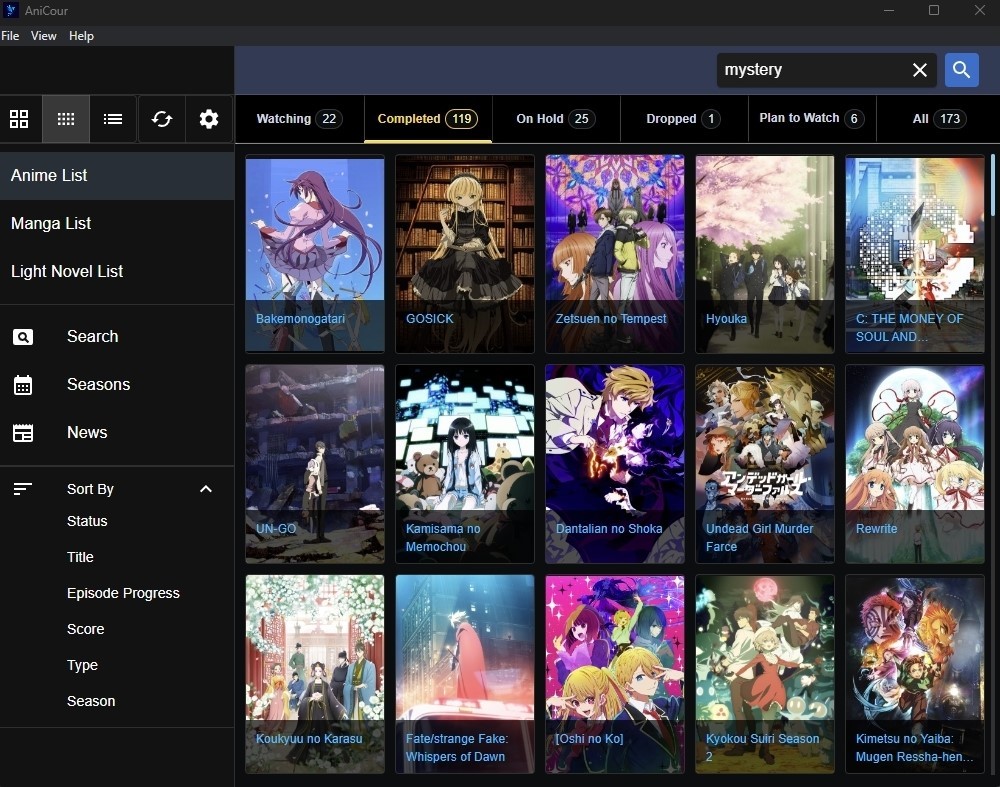Sort the list by Score
This screenshot has width=1000, height=787.
tap(85, 629)
